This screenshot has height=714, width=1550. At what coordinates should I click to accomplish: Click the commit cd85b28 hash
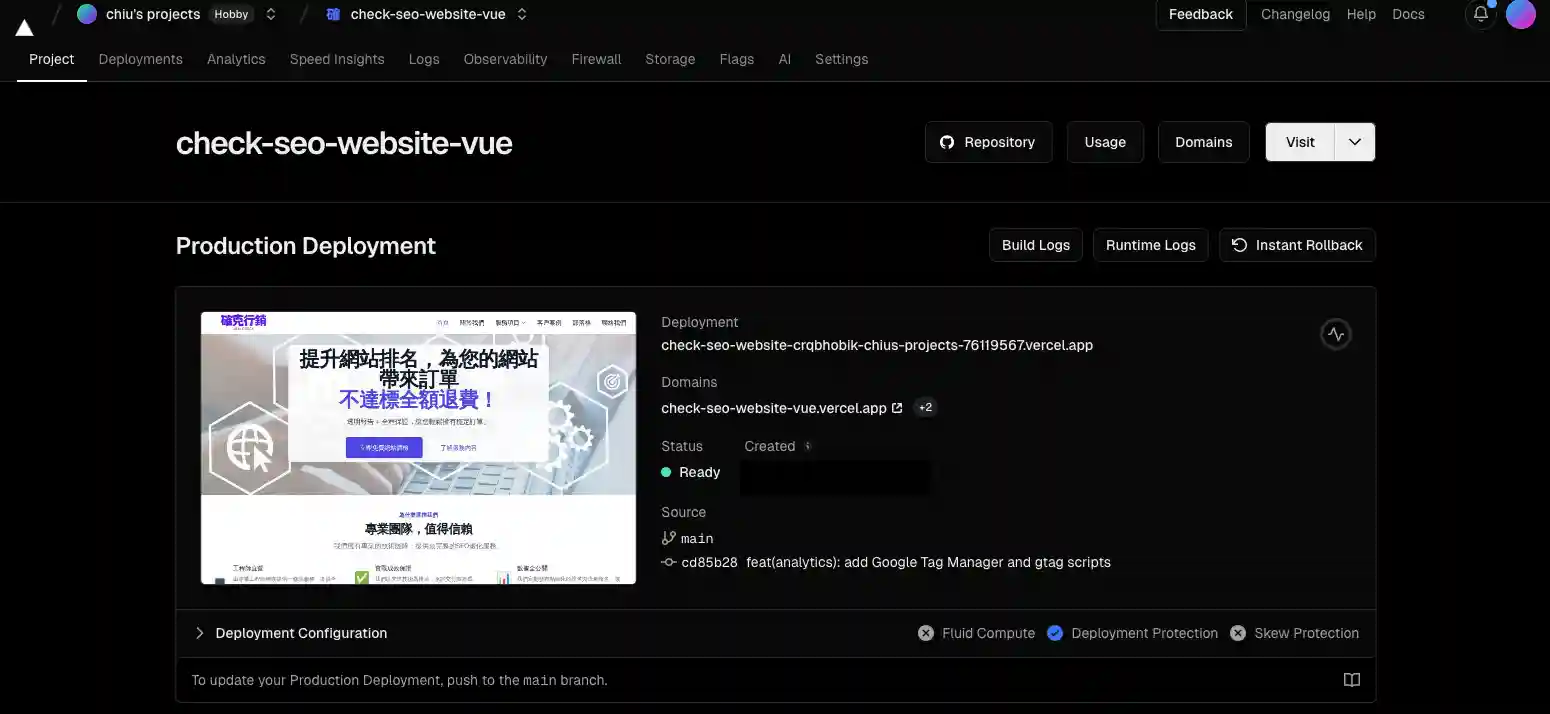(709, 562)
